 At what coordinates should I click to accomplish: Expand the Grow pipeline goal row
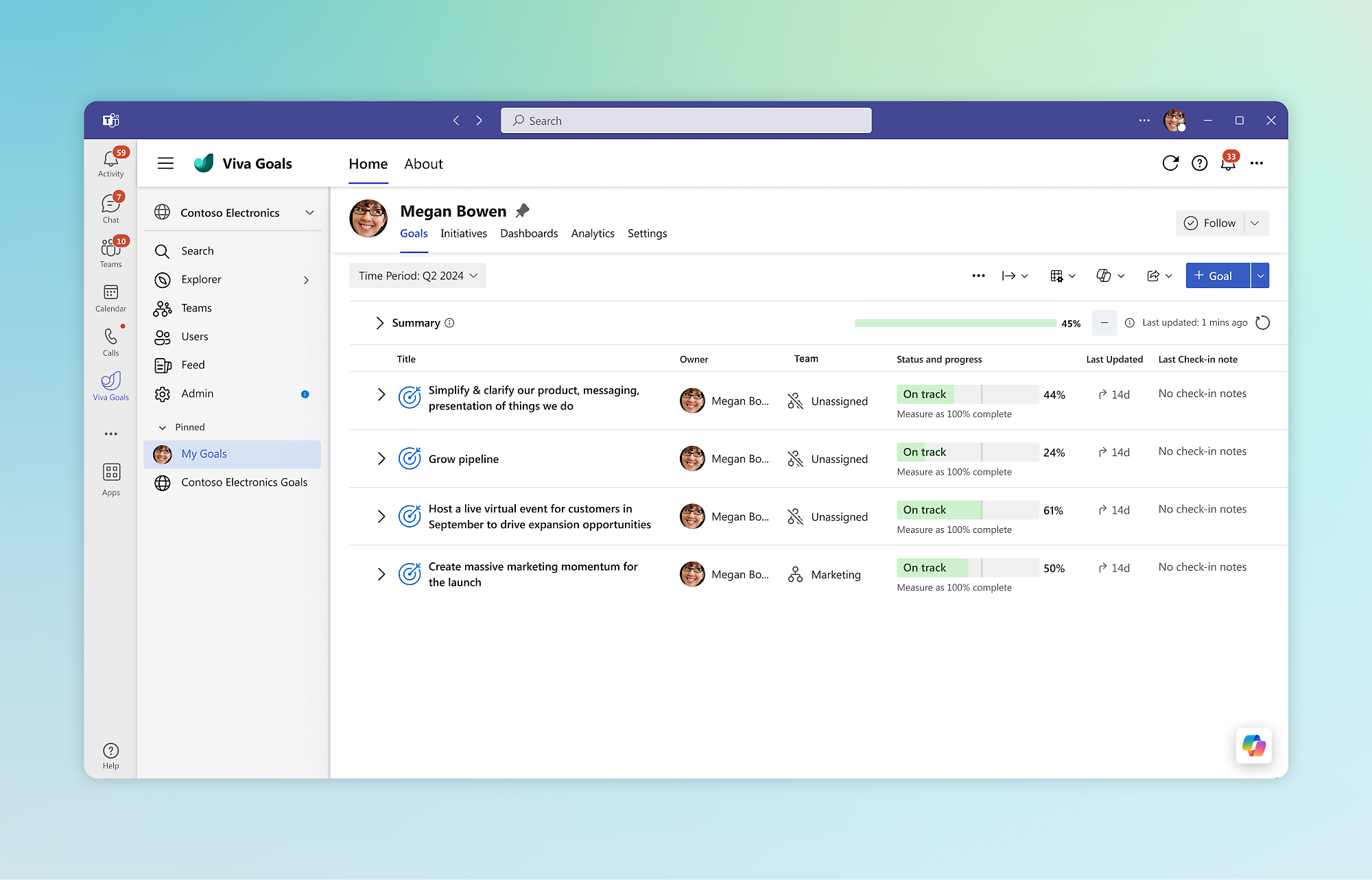[380, 458]
